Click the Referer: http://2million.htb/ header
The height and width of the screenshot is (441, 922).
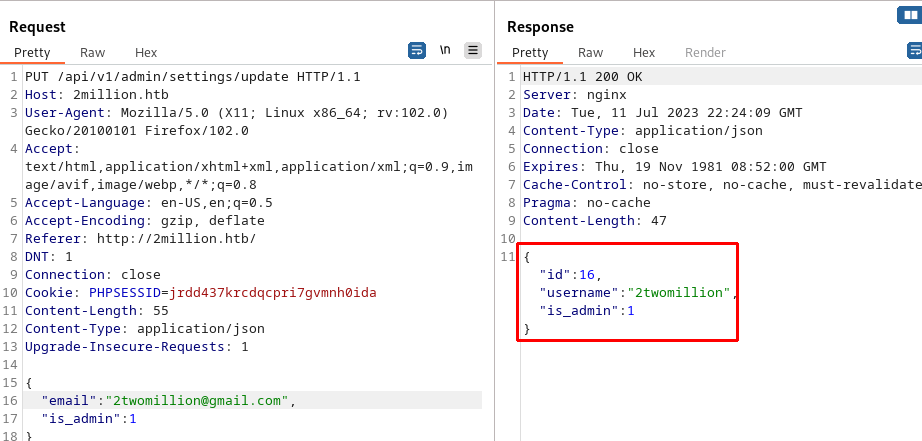(x=141, y=239)
